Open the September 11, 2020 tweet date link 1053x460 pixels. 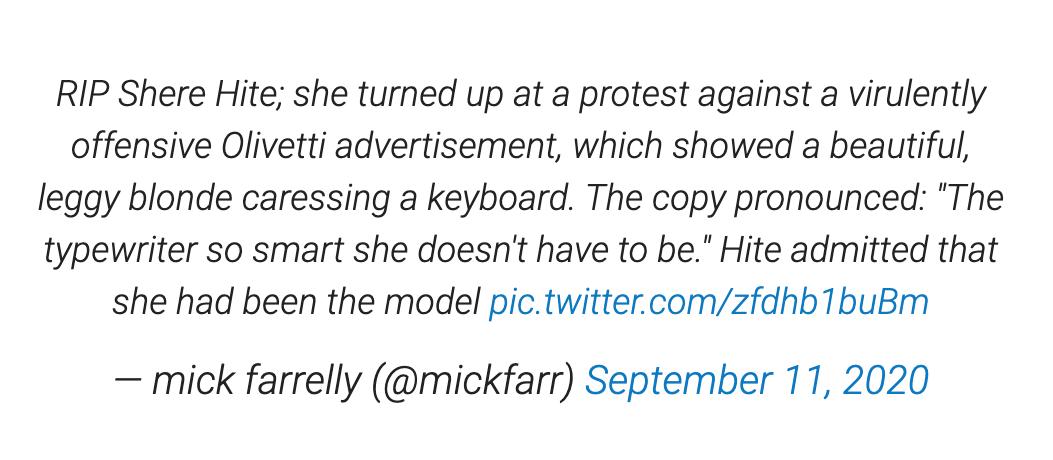(x=757, y=381)
